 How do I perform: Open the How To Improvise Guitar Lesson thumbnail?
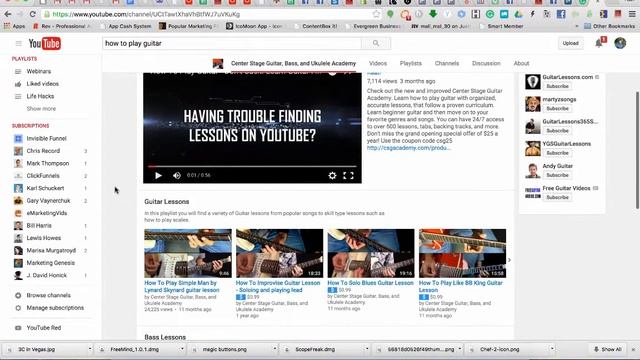click(279, 253)
